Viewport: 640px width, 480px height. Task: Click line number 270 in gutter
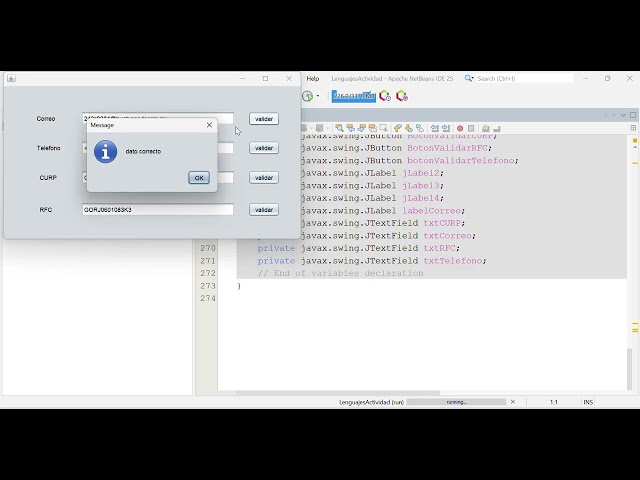[208, 248]
